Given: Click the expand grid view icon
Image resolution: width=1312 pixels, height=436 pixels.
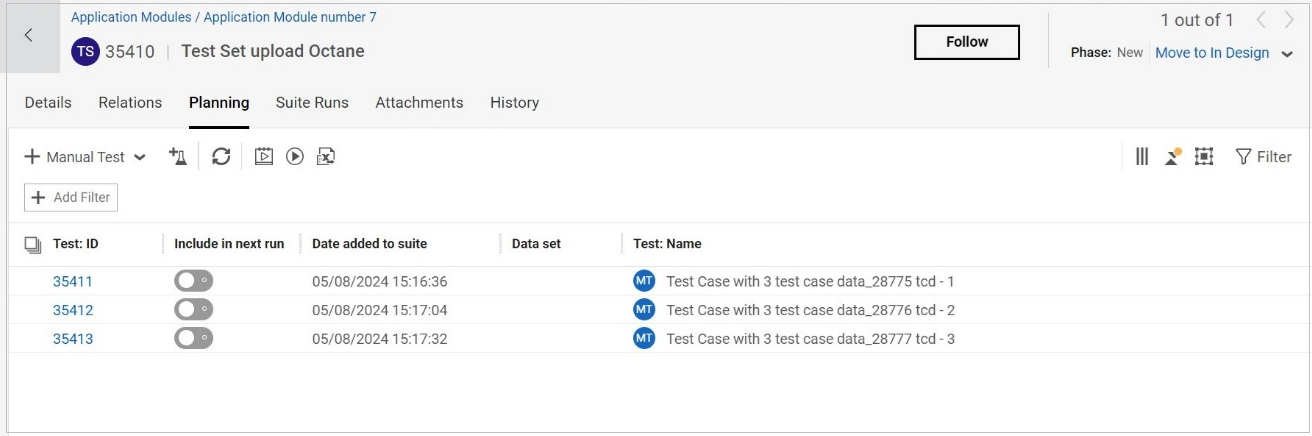Looking at the screenshot, I should 1204,156.
